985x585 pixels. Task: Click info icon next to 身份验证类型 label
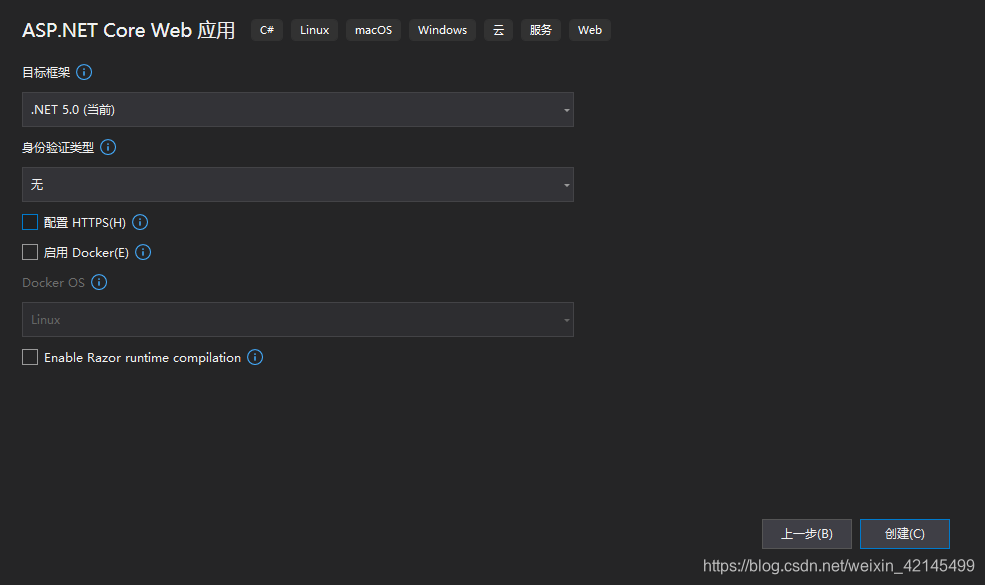coord(108,146)
